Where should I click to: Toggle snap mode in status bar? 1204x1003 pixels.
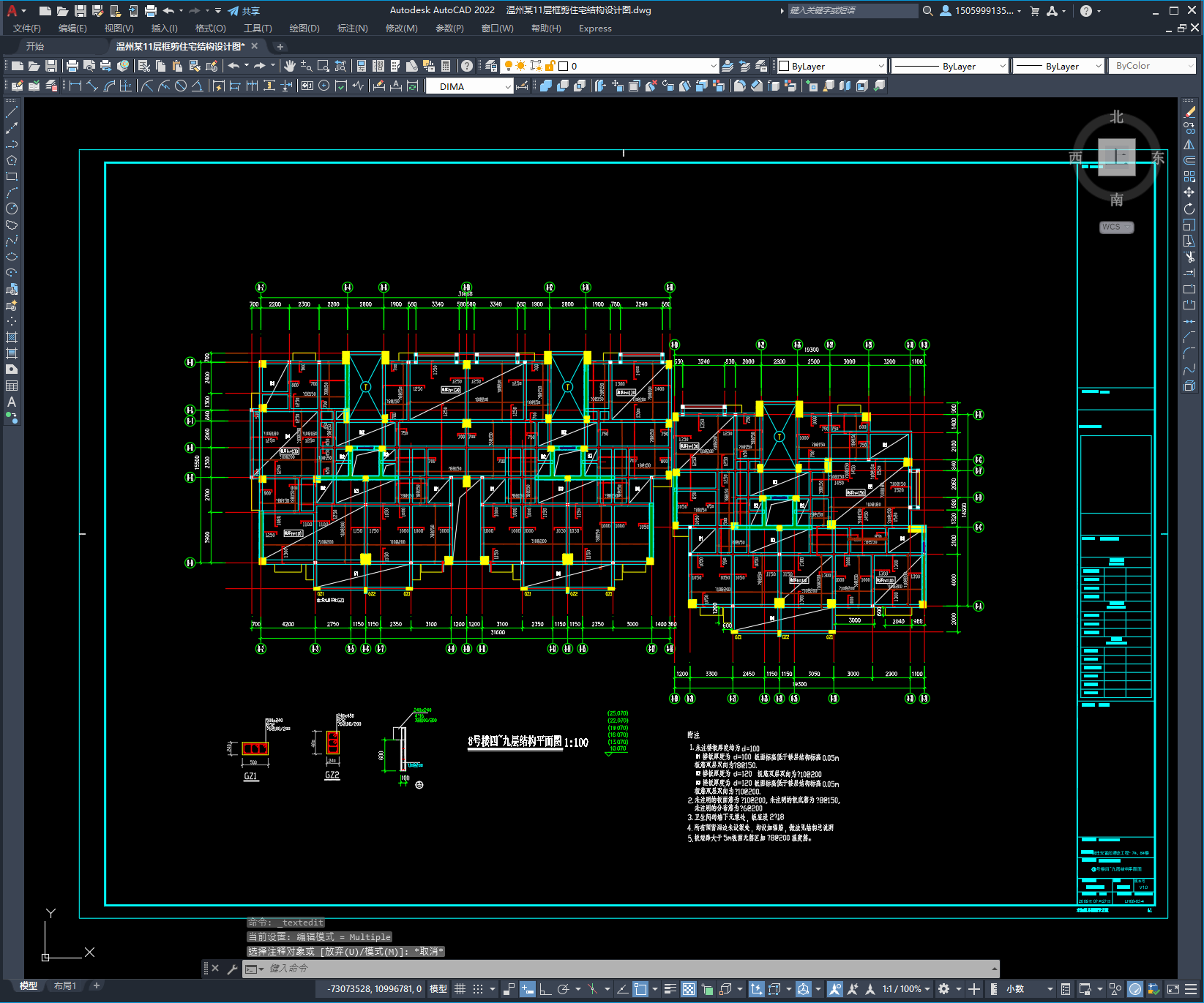tap(478, 989)
